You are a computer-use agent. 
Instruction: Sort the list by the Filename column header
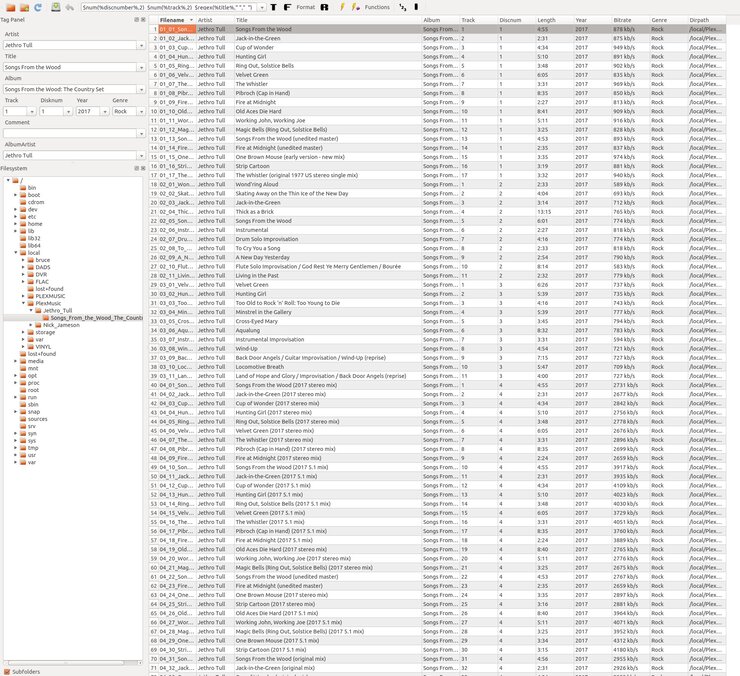(x=177, y=20)
